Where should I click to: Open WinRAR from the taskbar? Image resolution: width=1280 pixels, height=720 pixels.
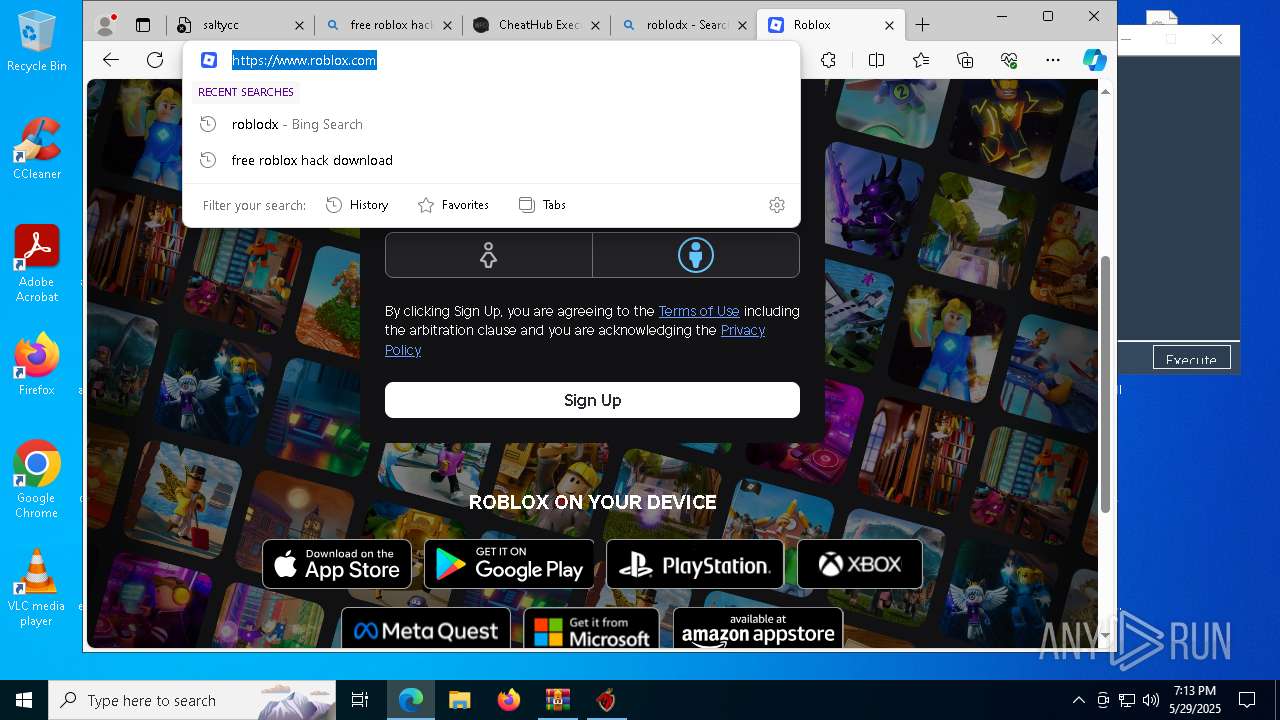(x=557, y=700)
